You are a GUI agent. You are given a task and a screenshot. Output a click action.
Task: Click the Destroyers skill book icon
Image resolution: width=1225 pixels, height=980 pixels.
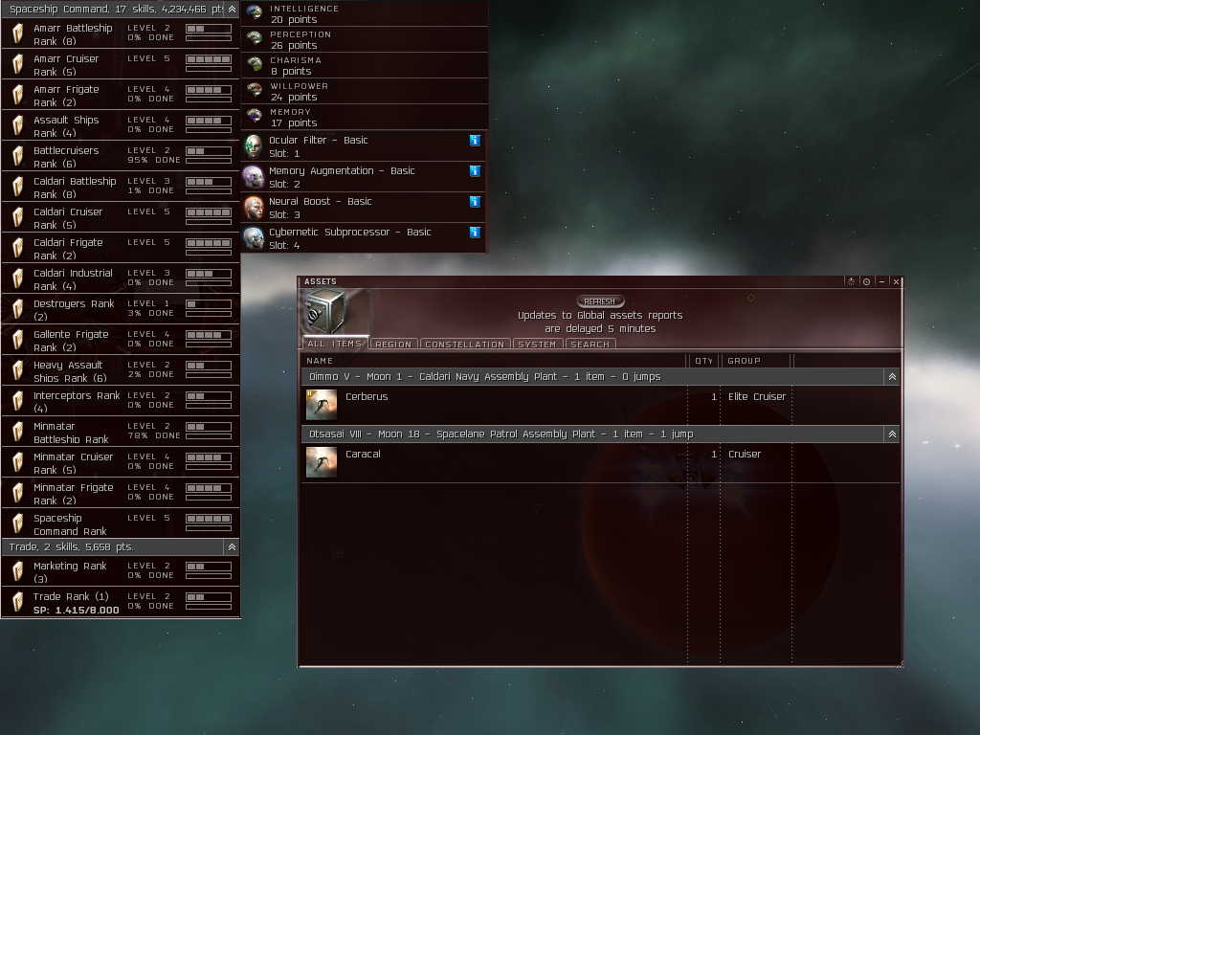(x=17, y=309)
